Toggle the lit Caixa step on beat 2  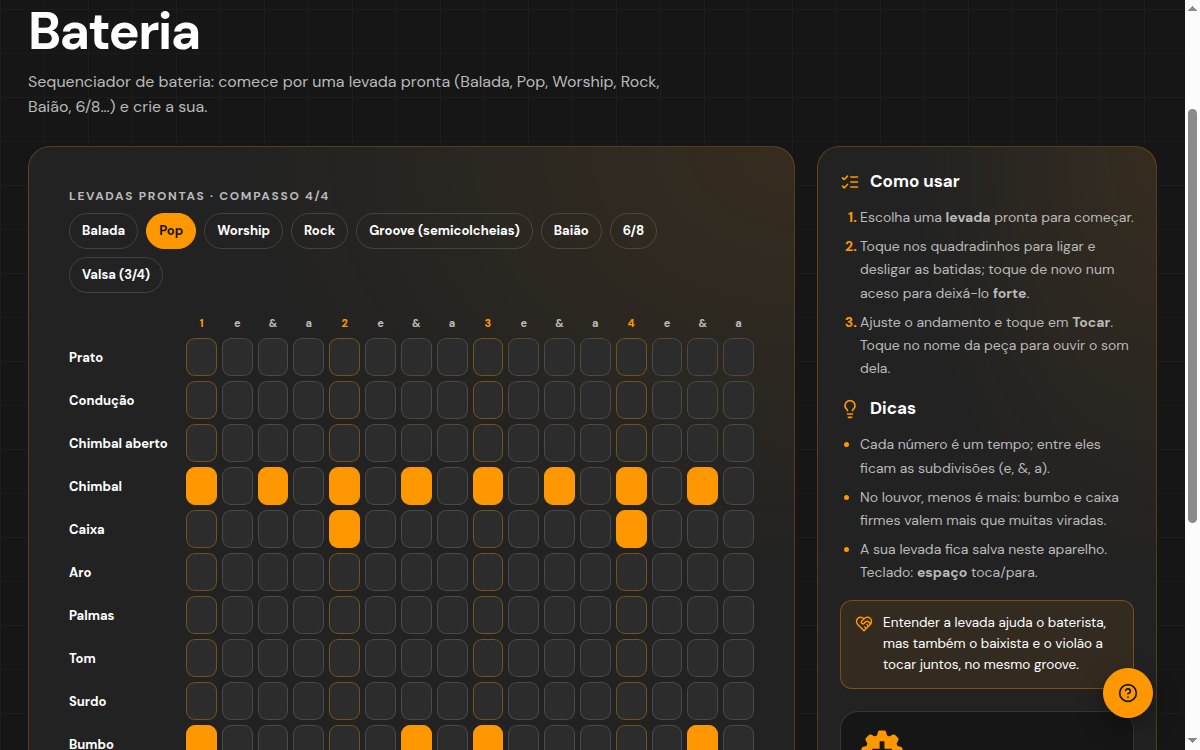click(345, 529)
